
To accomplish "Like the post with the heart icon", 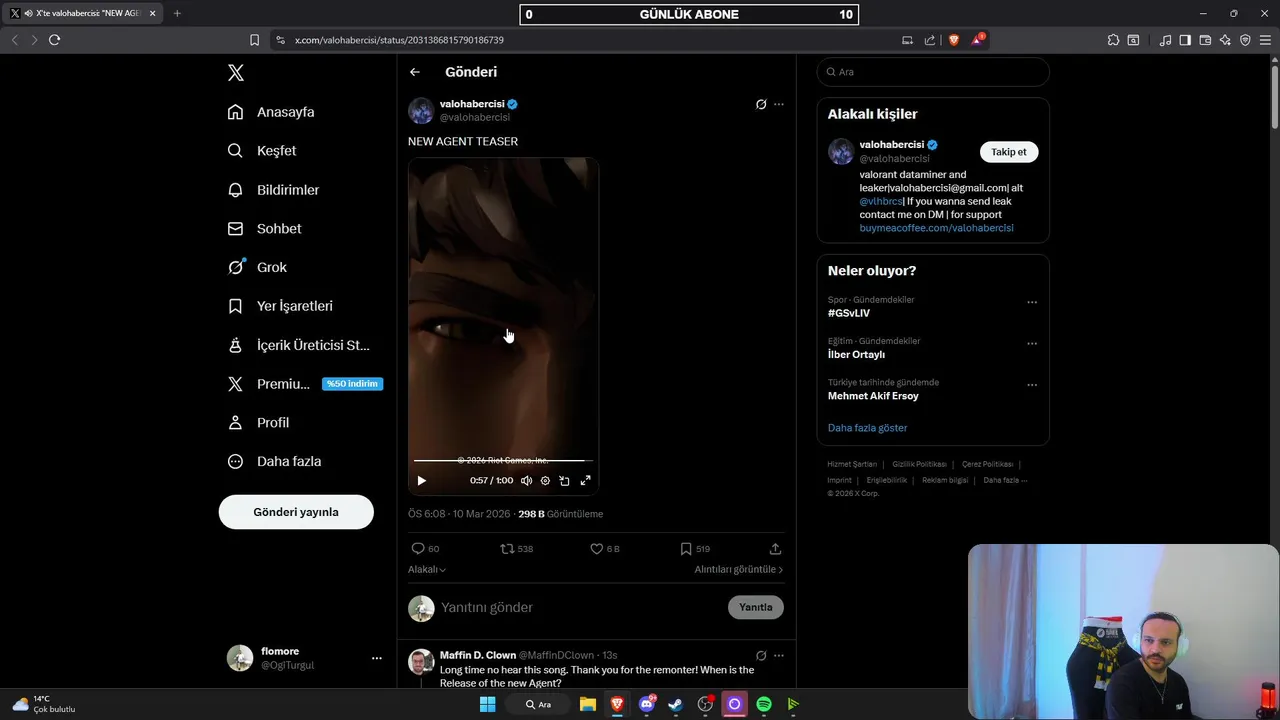I will (x=597, y=549).
